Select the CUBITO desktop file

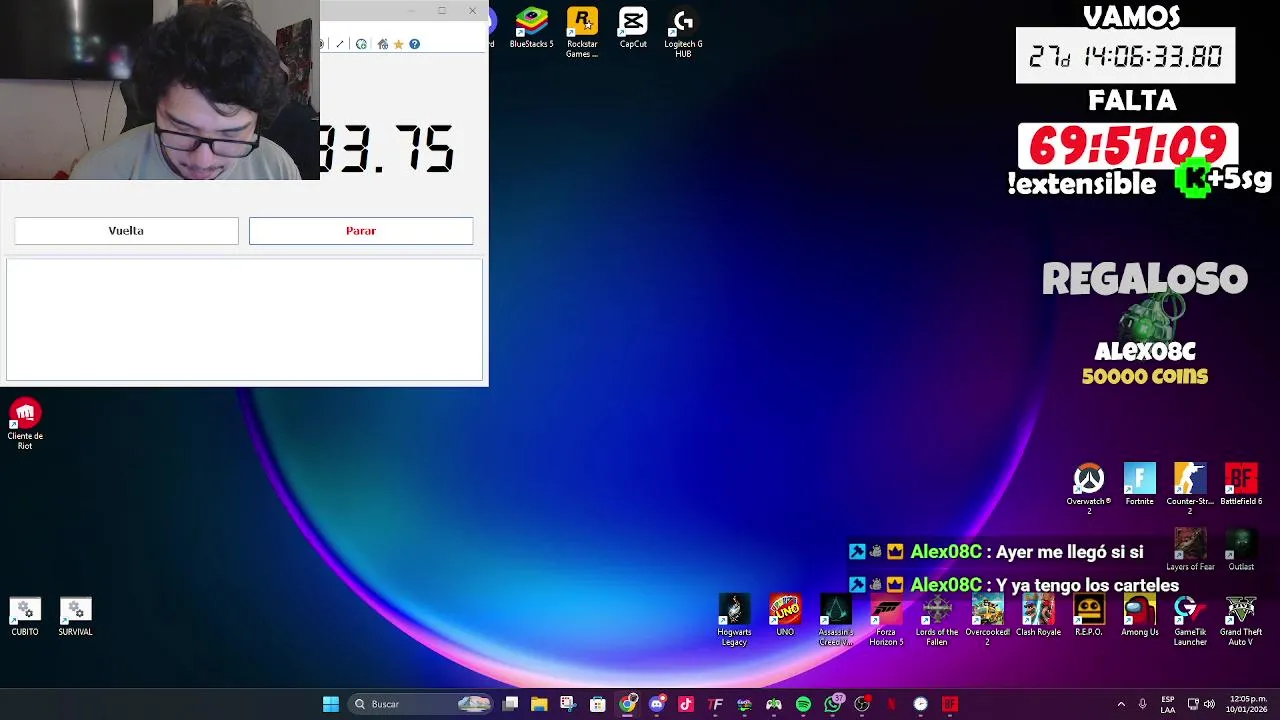tap(25, 617)
